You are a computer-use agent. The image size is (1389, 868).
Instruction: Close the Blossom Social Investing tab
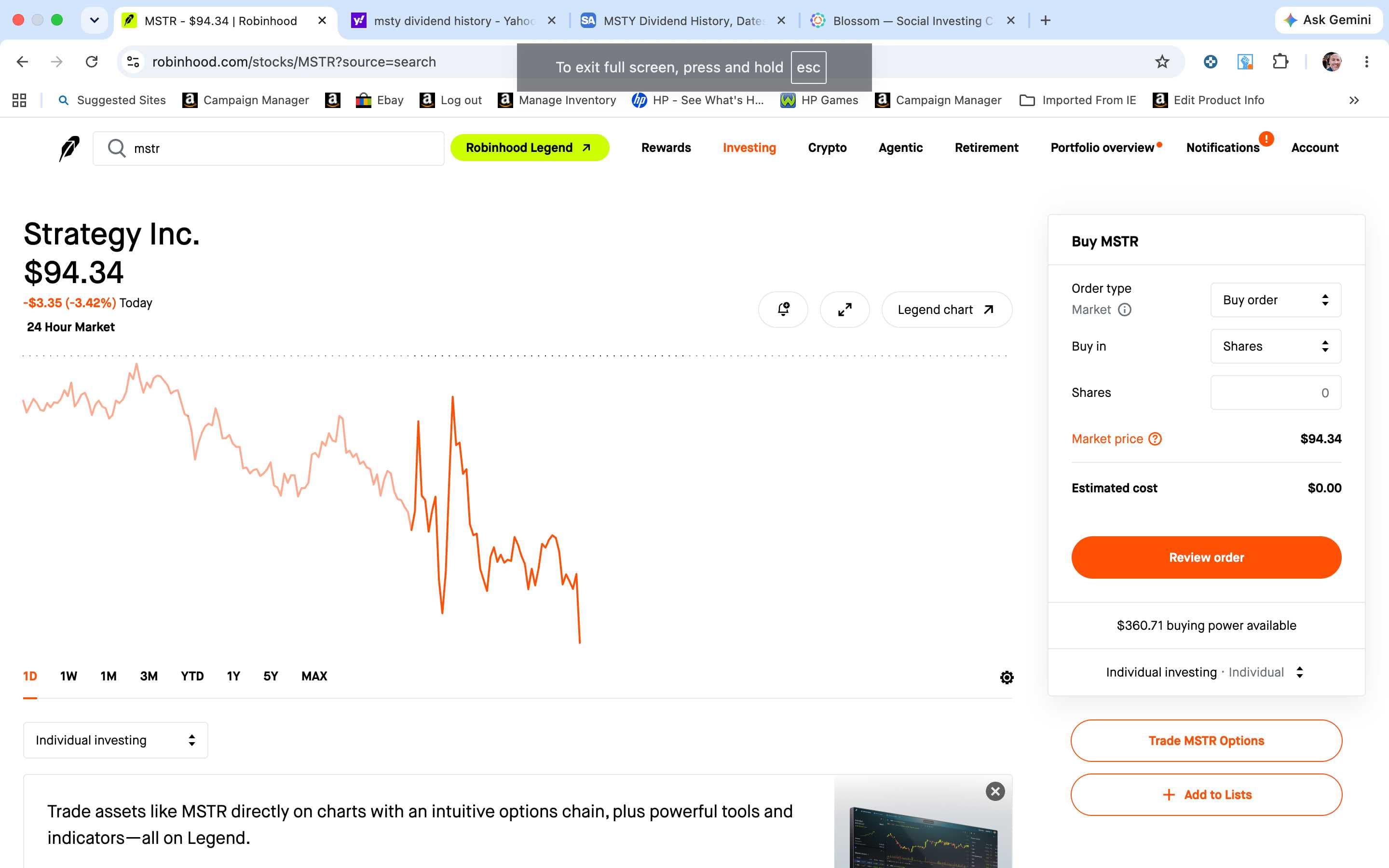pos(1011,21)
